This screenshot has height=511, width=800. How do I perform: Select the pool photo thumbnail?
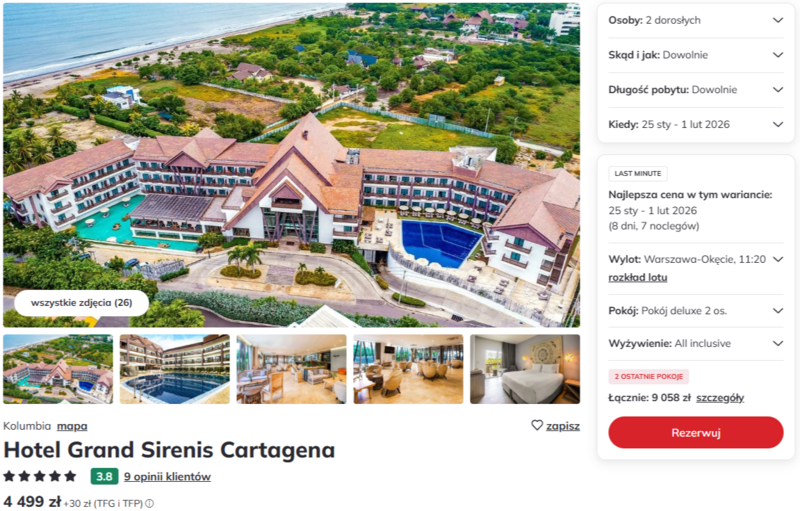coord(174,369)
